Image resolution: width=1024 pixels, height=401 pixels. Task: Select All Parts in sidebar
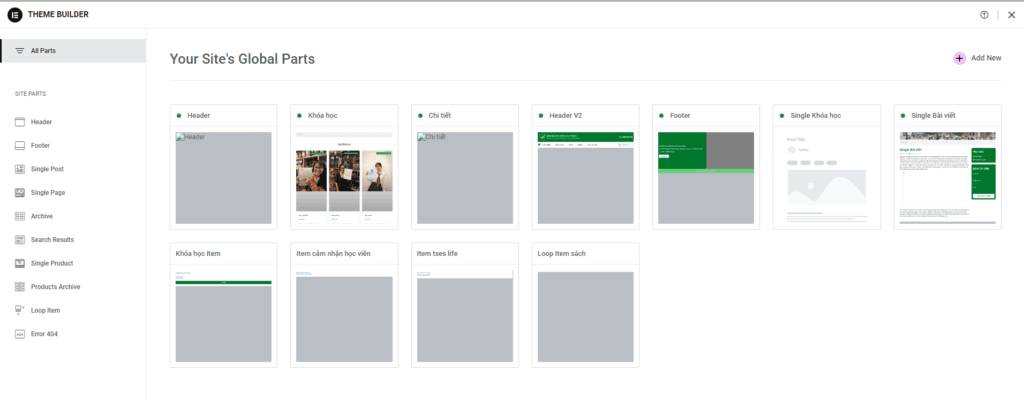click(x=73, y=51)
